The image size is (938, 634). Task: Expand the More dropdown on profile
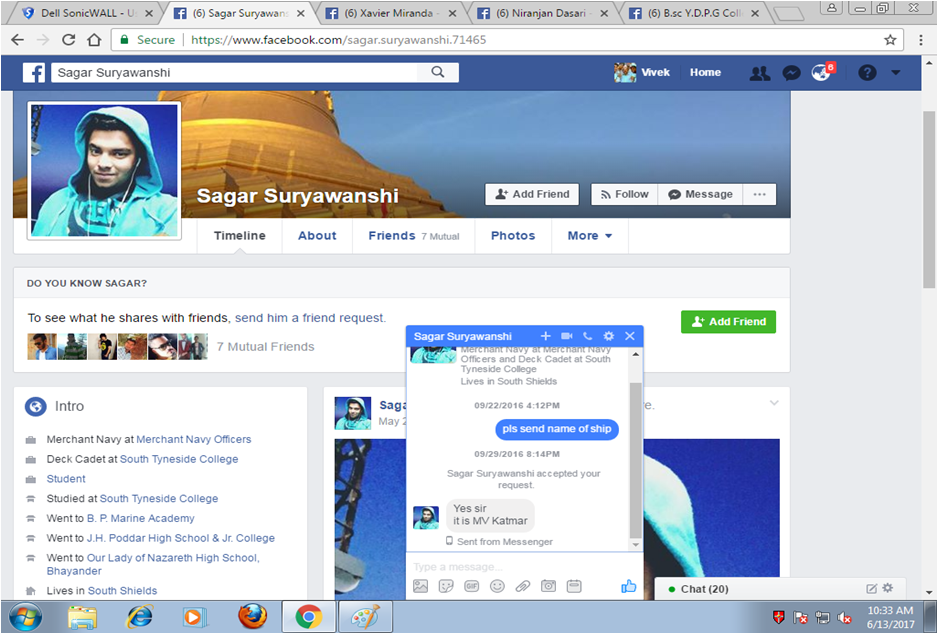coord(589,236)
